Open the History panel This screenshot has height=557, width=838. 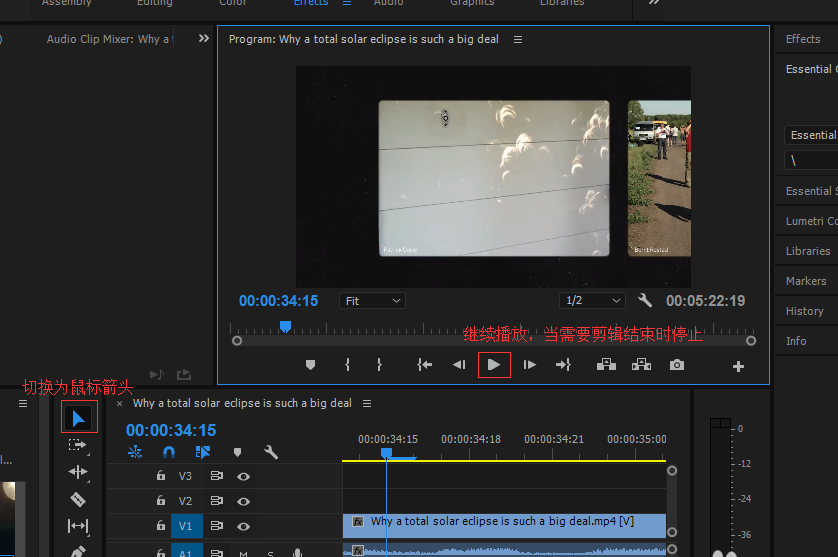coord(804,311)
